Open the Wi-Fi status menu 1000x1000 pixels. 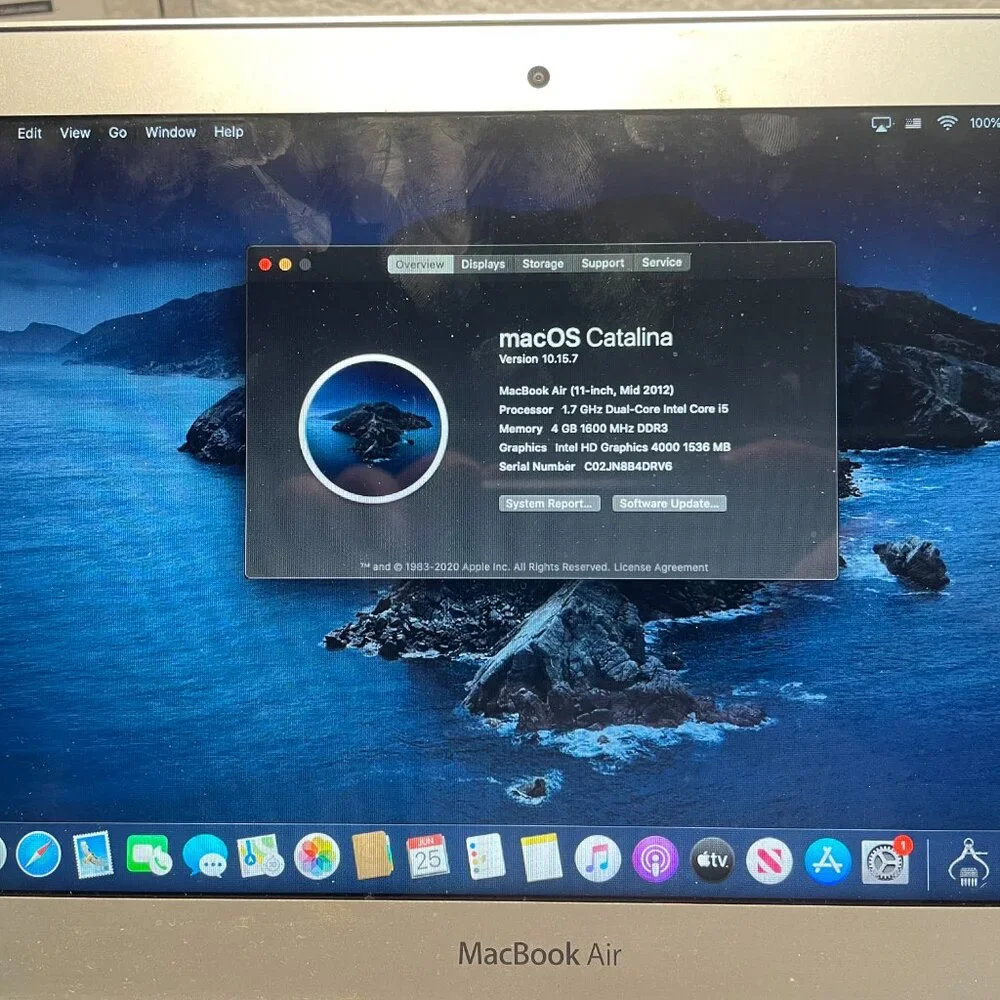tap(947, 122)
